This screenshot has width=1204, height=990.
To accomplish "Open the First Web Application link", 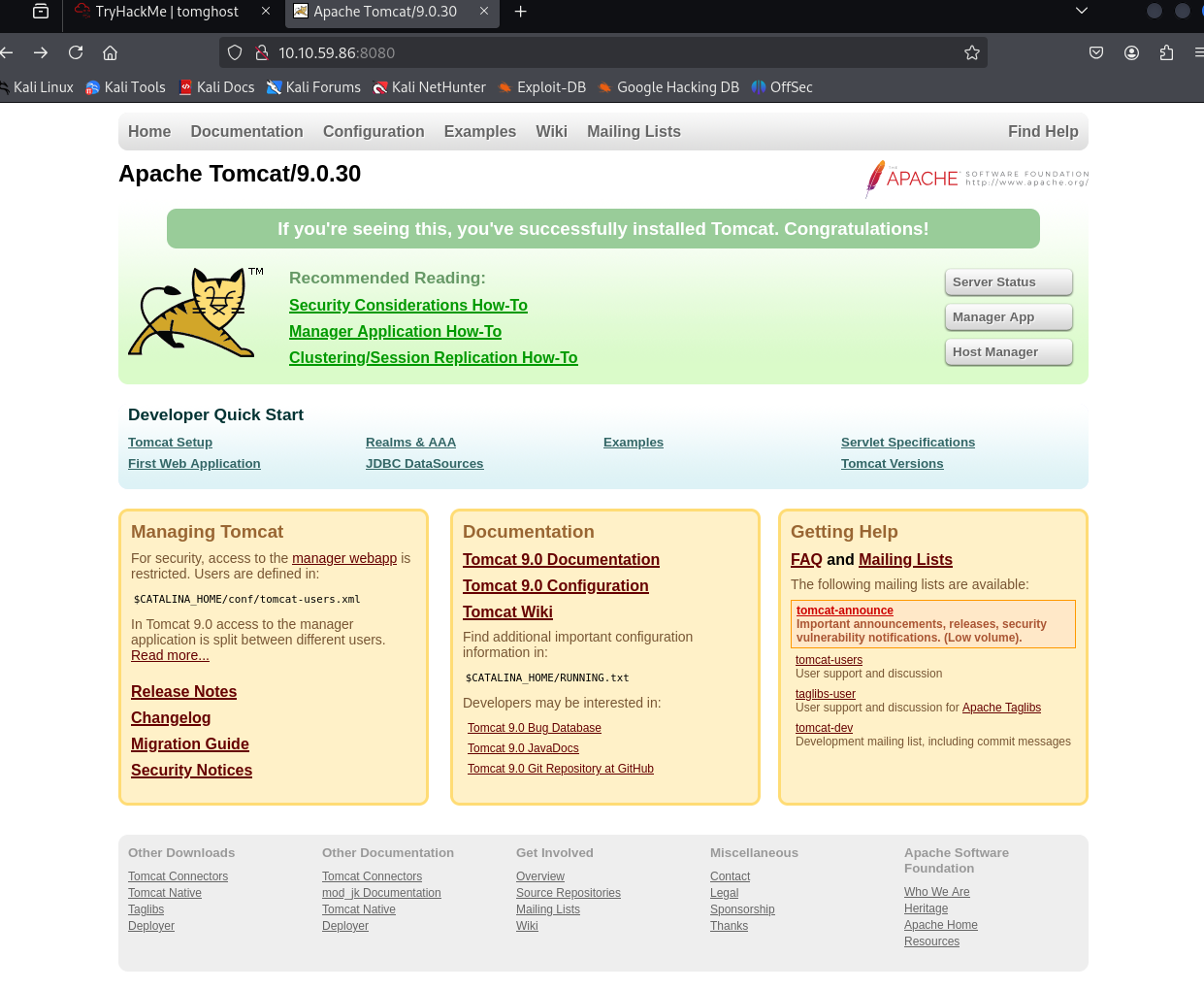I will click(x=194, y=463).
